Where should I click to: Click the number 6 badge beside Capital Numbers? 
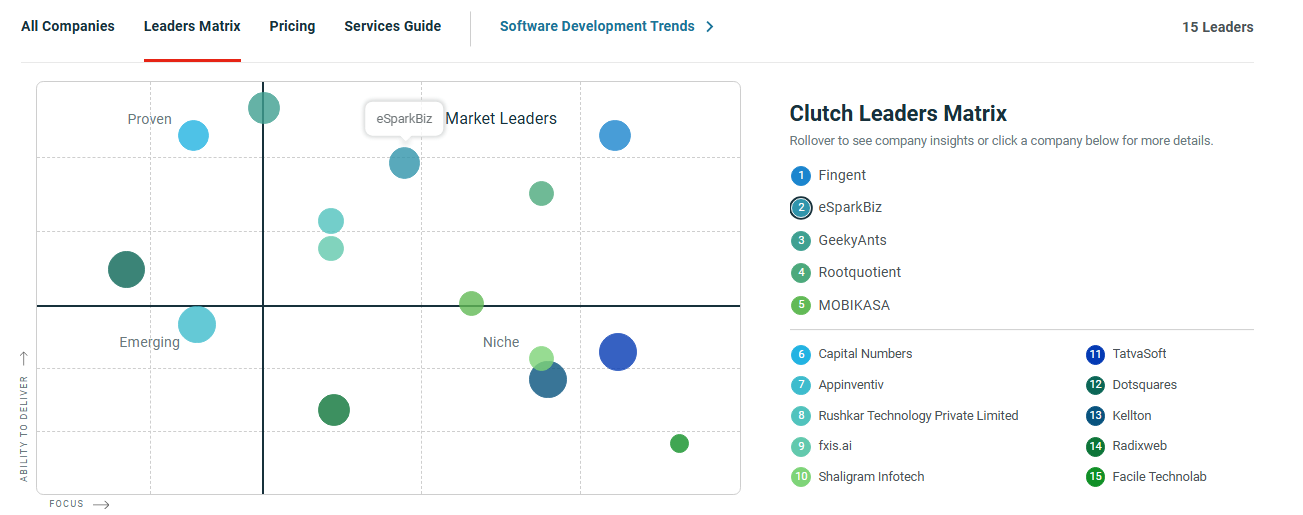(x=800, y=354)
